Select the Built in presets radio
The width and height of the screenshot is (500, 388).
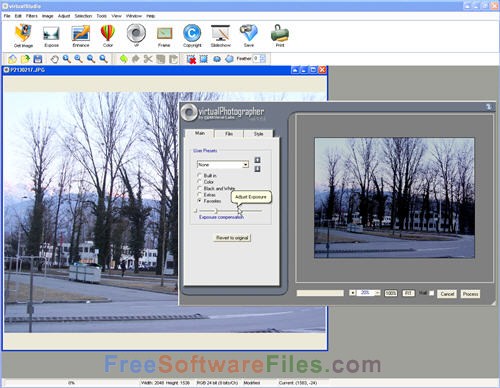click(x=199, y=175)
